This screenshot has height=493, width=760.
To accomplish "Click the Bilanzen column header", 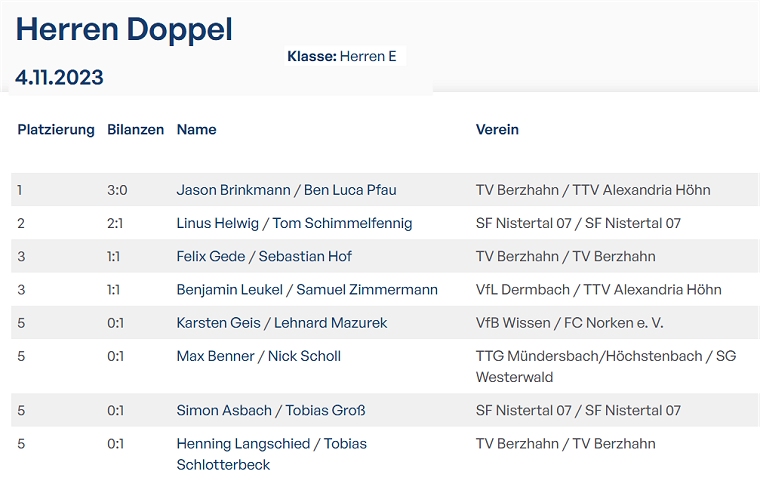I will [135, 130].
